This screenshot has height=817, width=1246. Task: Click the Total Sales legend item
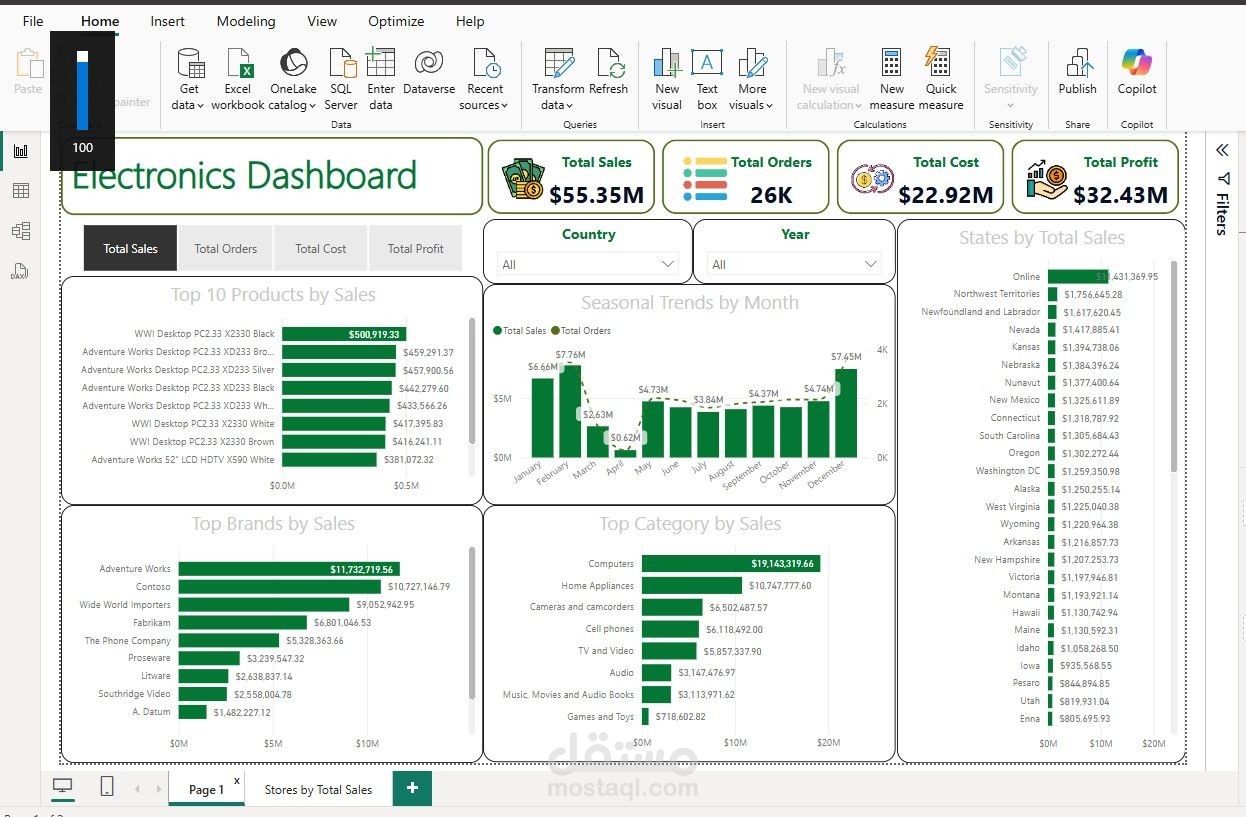tap(520, 330)
